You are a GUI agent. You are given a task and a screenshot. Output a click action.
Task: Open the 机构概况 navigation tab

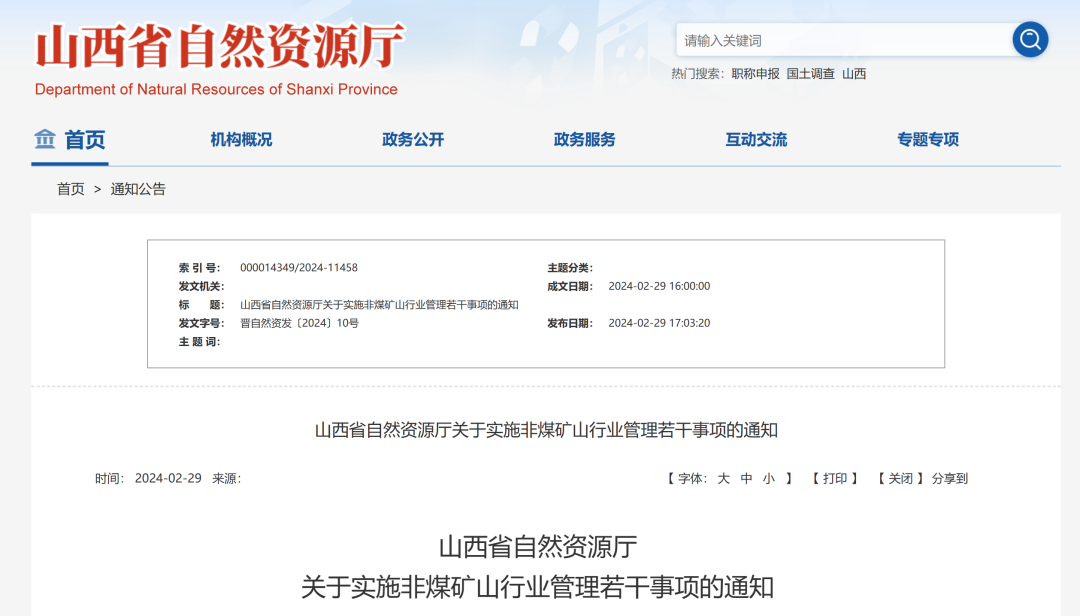[241, 140]
